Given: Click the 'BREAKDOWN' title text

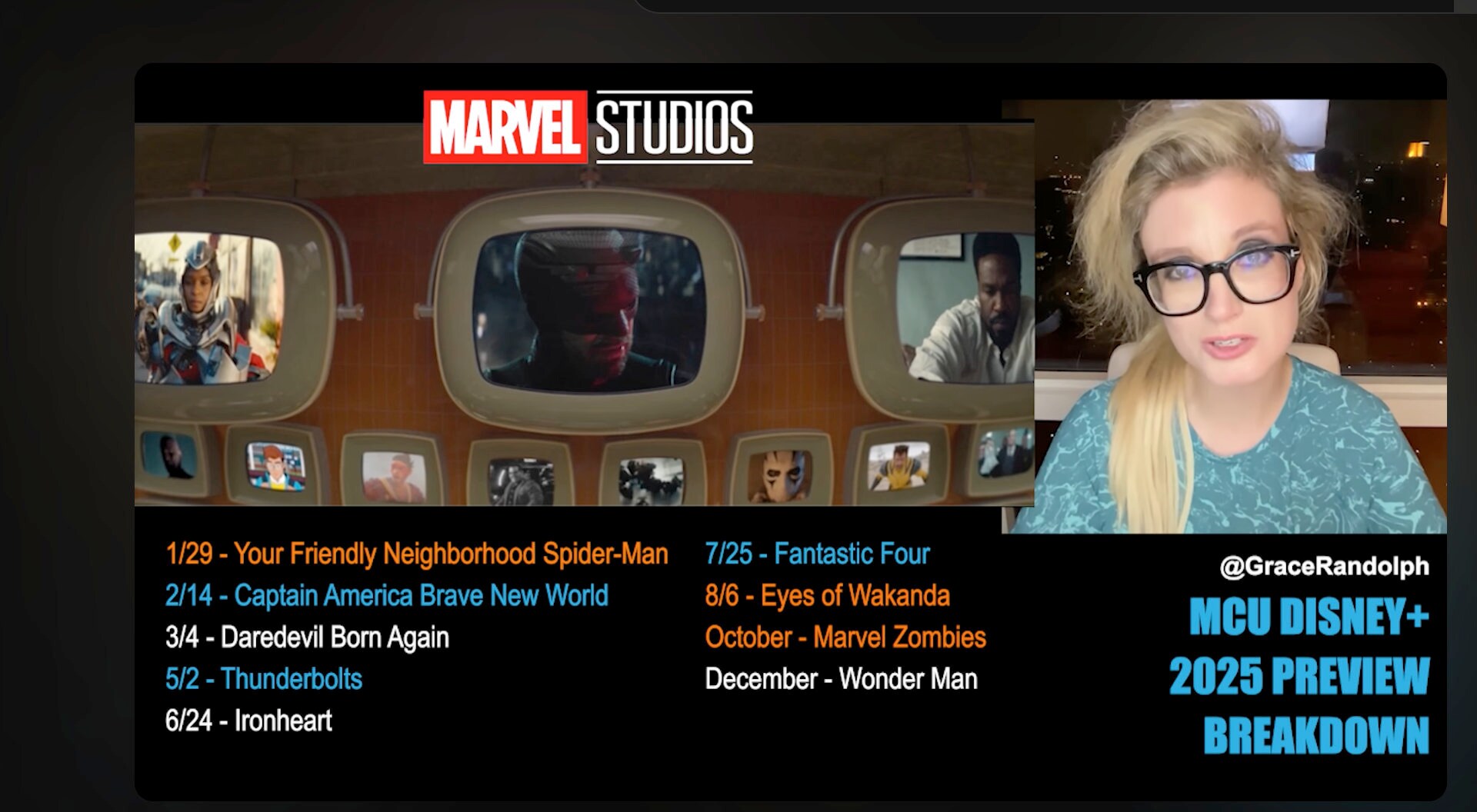Looking at the screenshot, I should pyautogui.click(x=1315, y=735).
